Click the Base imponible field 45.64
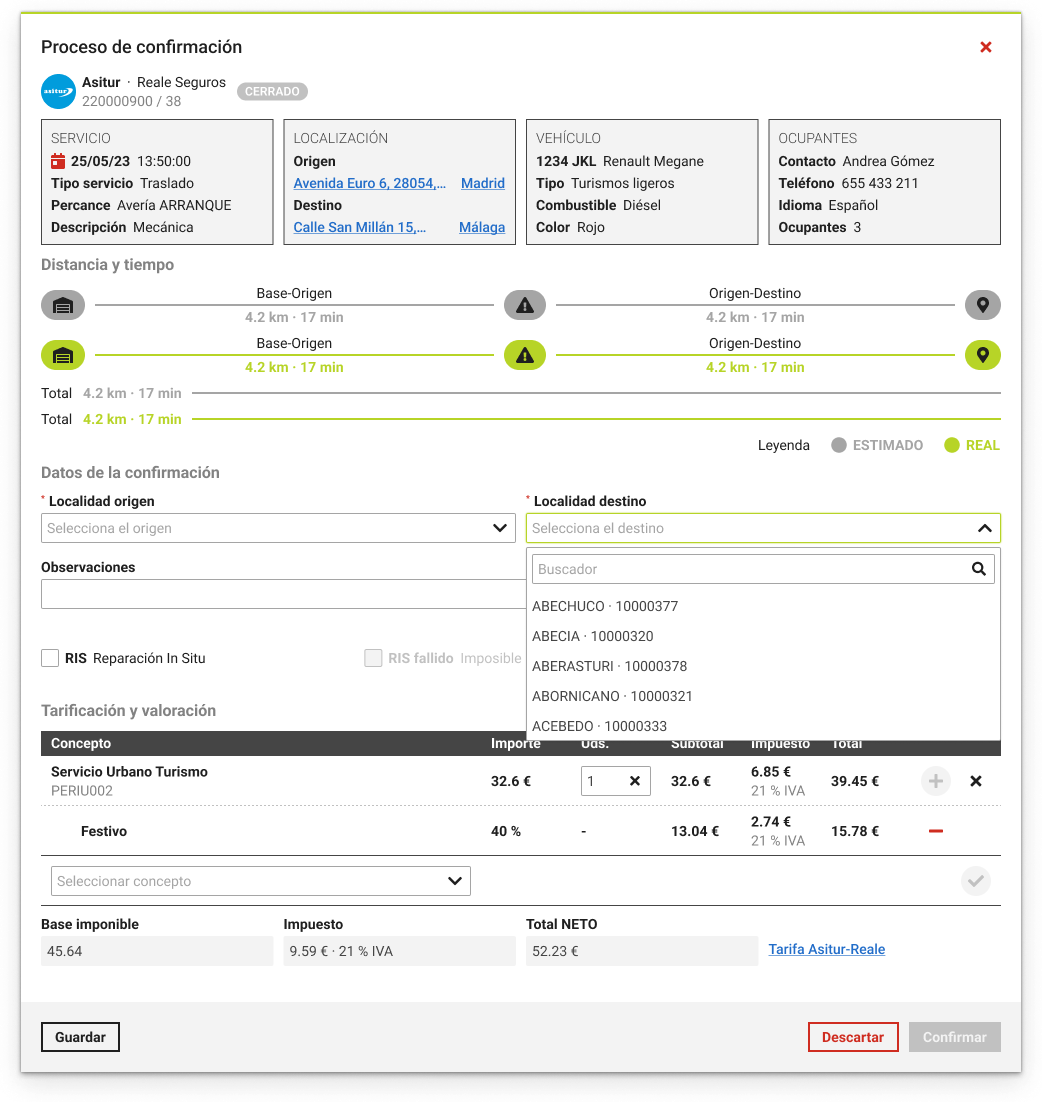This screenshot has height=1102, width=1042. [x=157, y=951]
